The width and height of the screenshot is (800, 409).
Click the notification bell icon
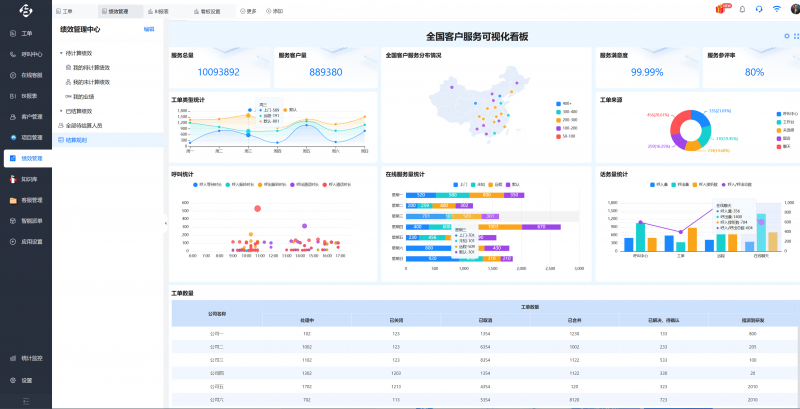pyautogui.click(x=742, y=9)
